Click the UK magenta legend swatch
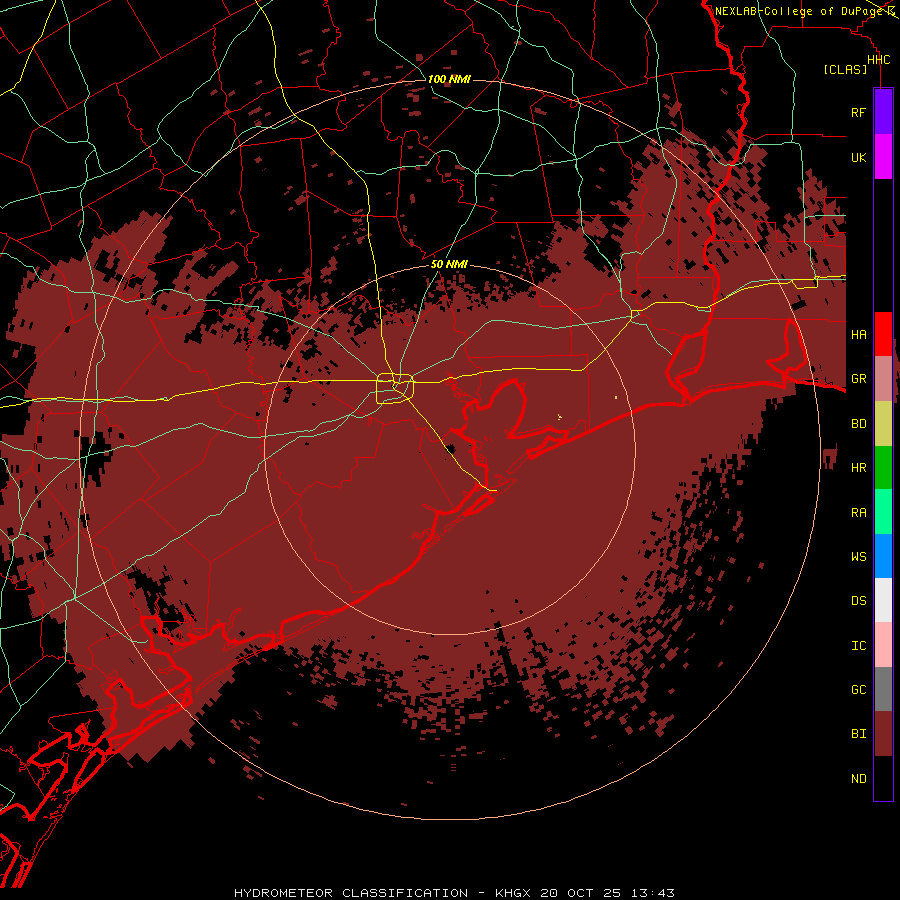 883,157
